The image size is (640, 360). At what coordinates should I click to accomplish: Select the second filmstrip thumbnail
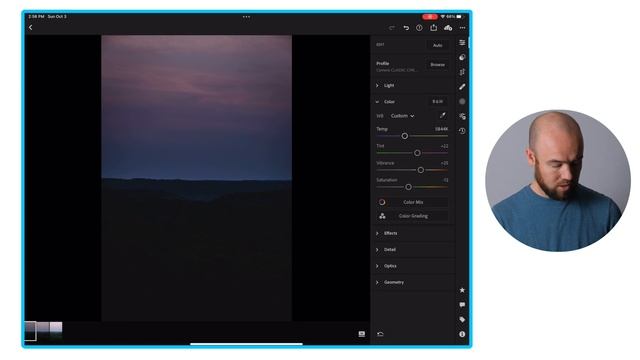43,331
